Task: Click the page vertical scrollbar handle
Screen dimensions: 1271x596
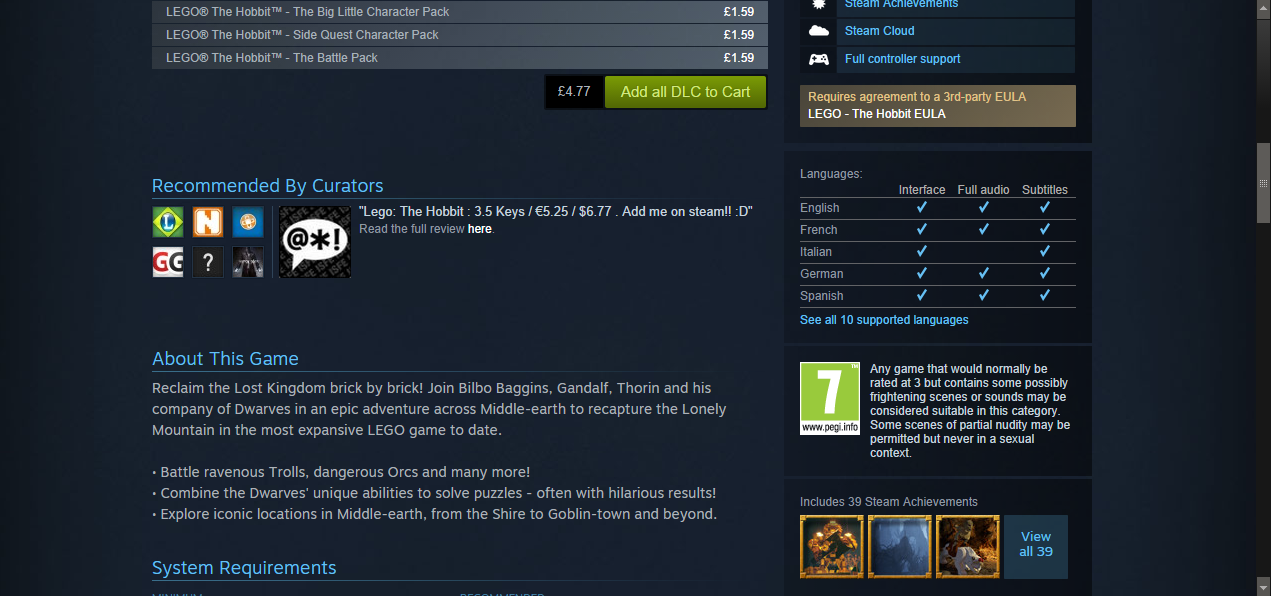Action: 1264,185
